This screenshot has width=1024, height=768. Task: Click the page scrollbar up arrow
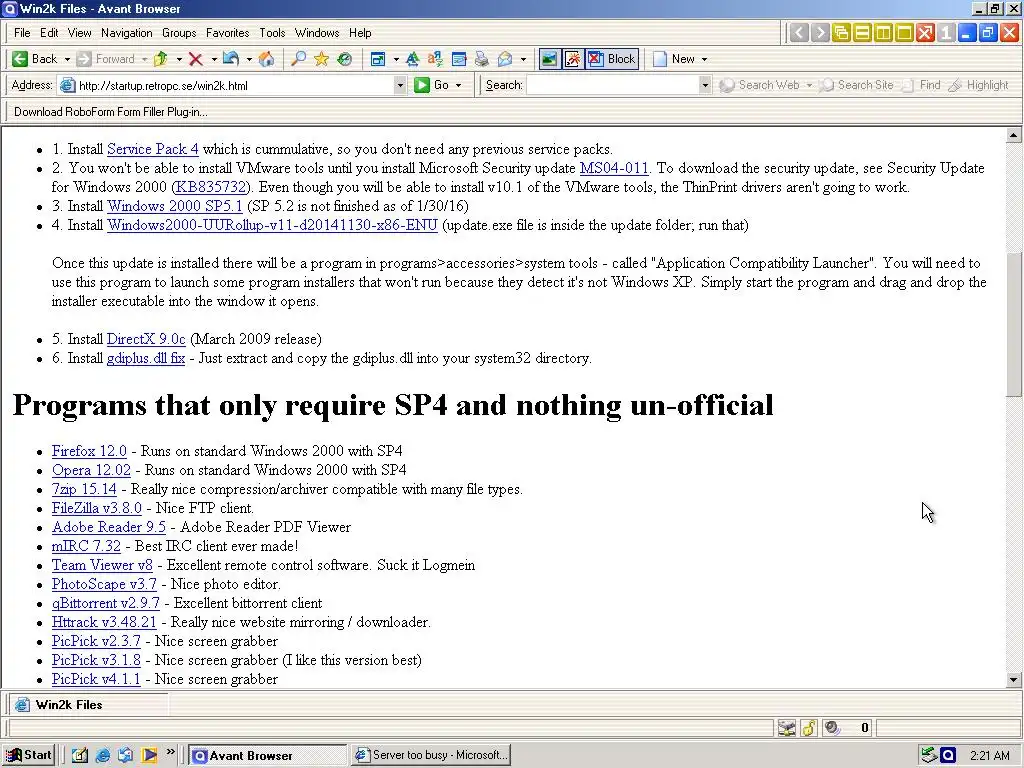coord(1014,136)
